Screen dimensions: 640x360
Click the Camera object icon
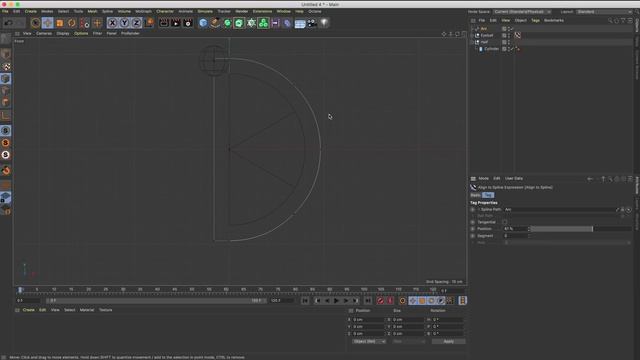(x=312, y=23)
